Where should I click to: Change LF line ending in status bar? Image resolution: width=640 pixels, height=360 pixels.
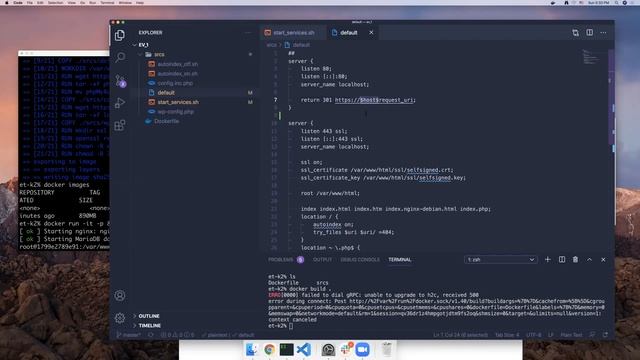pyautogui.click(x=551, y=335)
